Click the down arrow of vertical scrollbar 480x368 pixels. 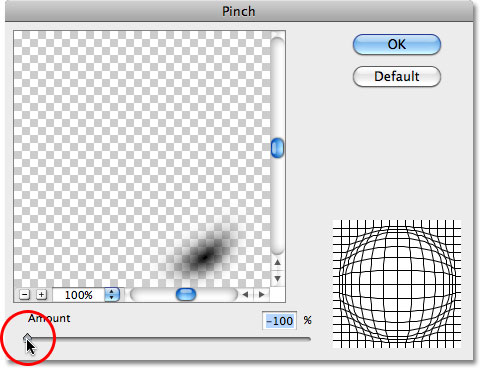pos(277,278)
